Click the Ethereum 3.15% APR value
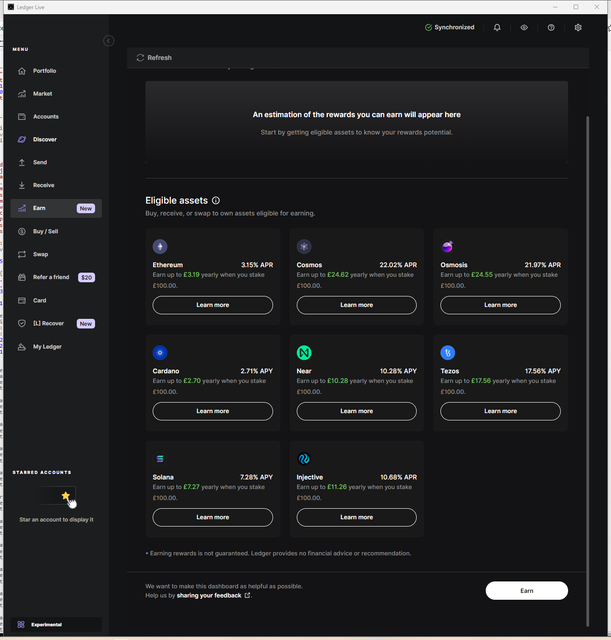611x640 pixels. point(257,265)
